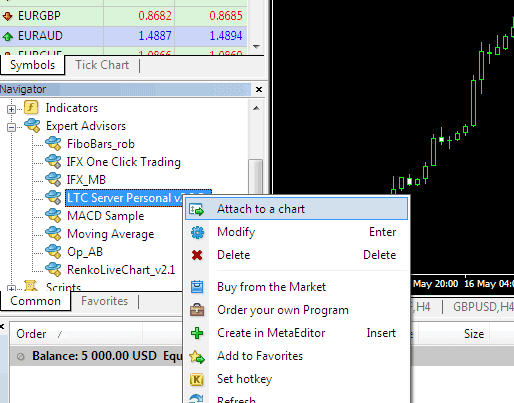Click the Order your own Program briefcase icon
The image size is (514, 403).
(x=197, y=310)
